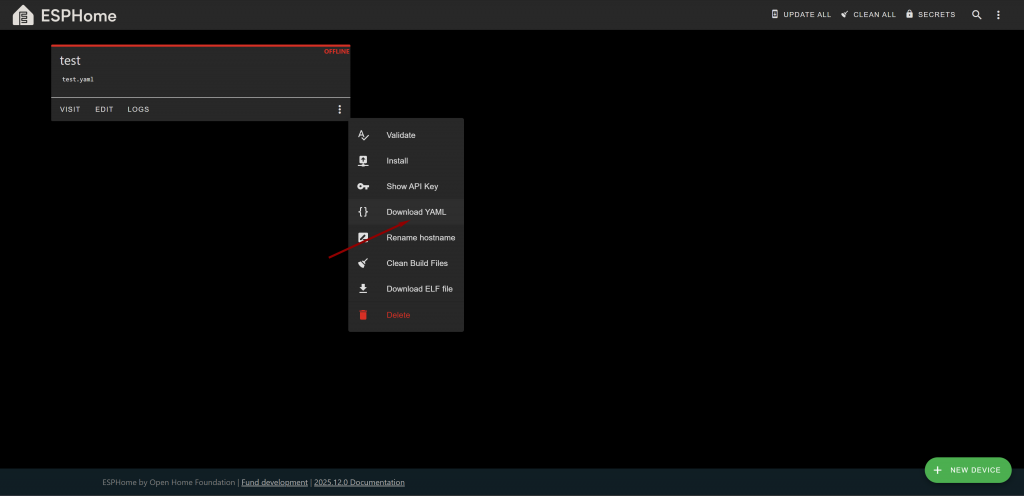Click the Download YAML braces icon
This screenshot has width=1024, height=496.
(363, 212)
